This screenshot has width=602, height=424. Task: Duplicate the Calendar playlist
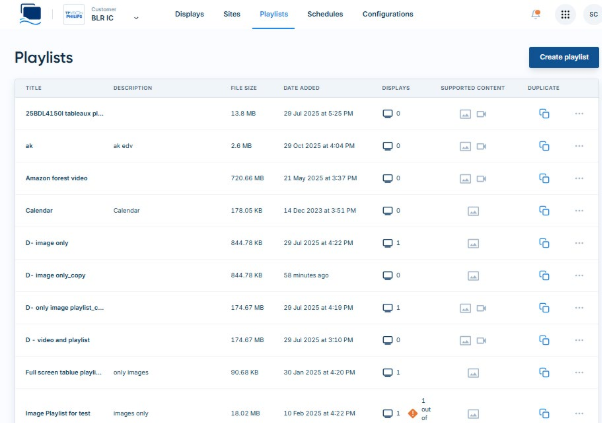coord(544,210)
